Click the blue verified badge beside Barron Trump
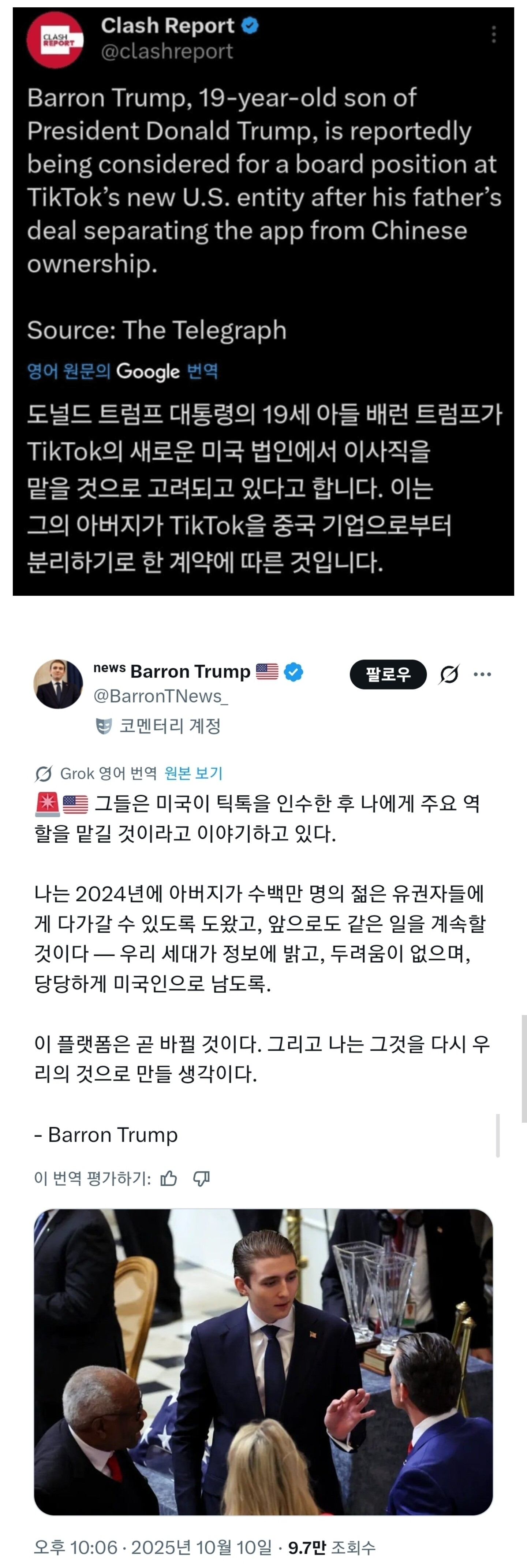 [x=293, y=672]
